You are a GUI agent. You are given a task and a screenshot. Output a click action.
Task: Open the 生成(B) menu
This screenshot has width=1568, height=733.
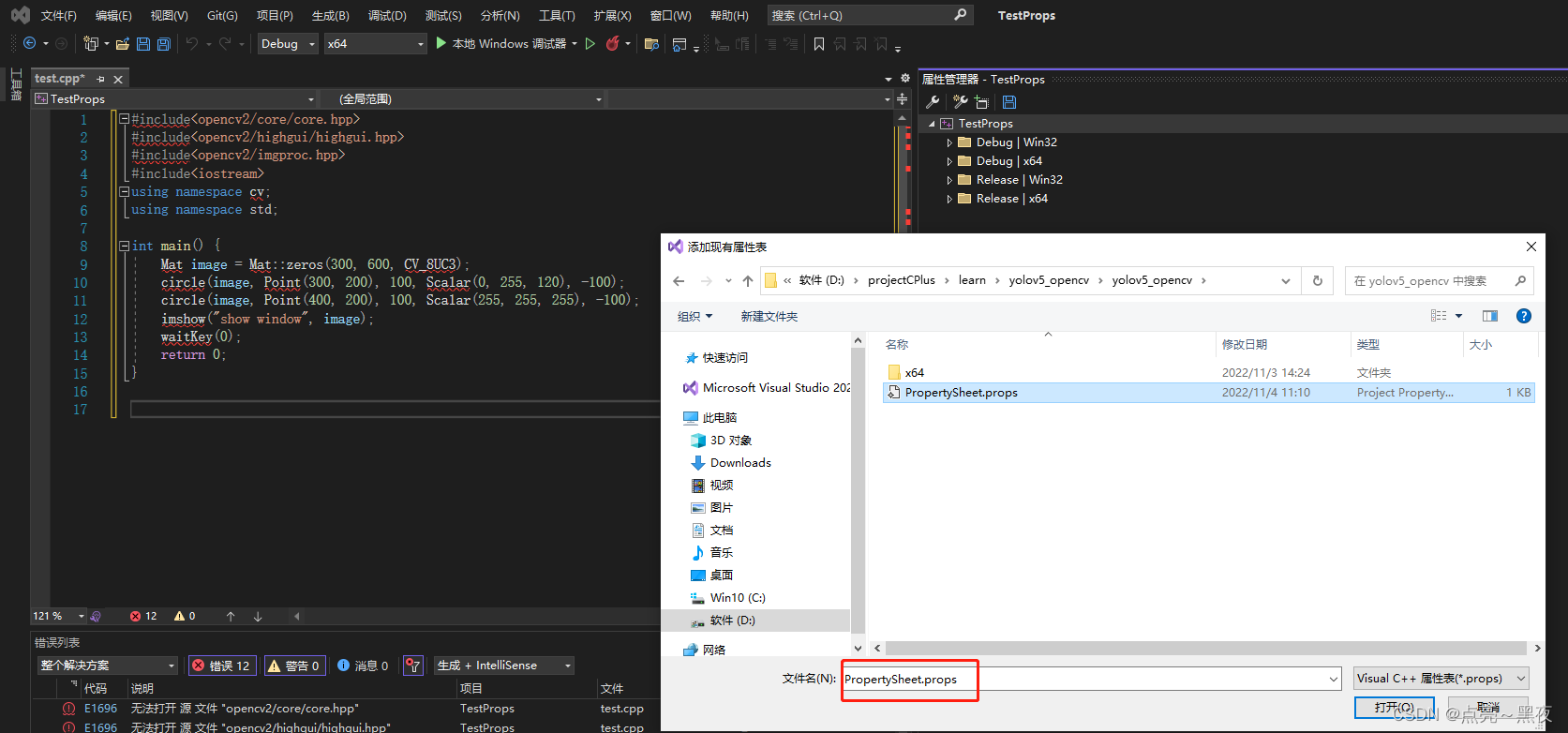pos(330,16)
